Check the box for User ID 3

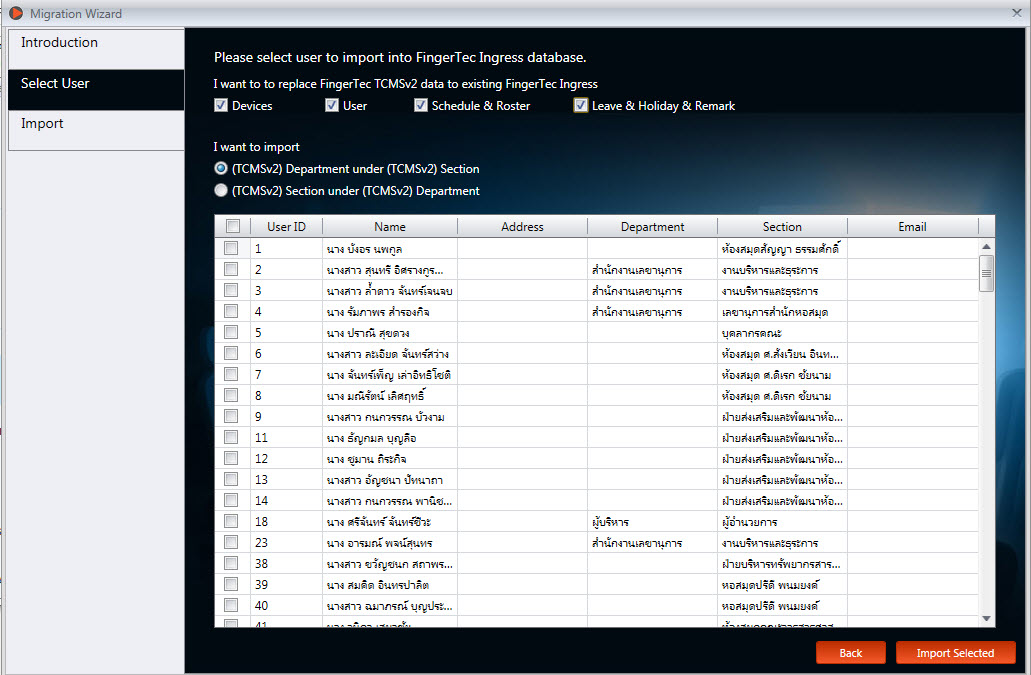point(231,291)
